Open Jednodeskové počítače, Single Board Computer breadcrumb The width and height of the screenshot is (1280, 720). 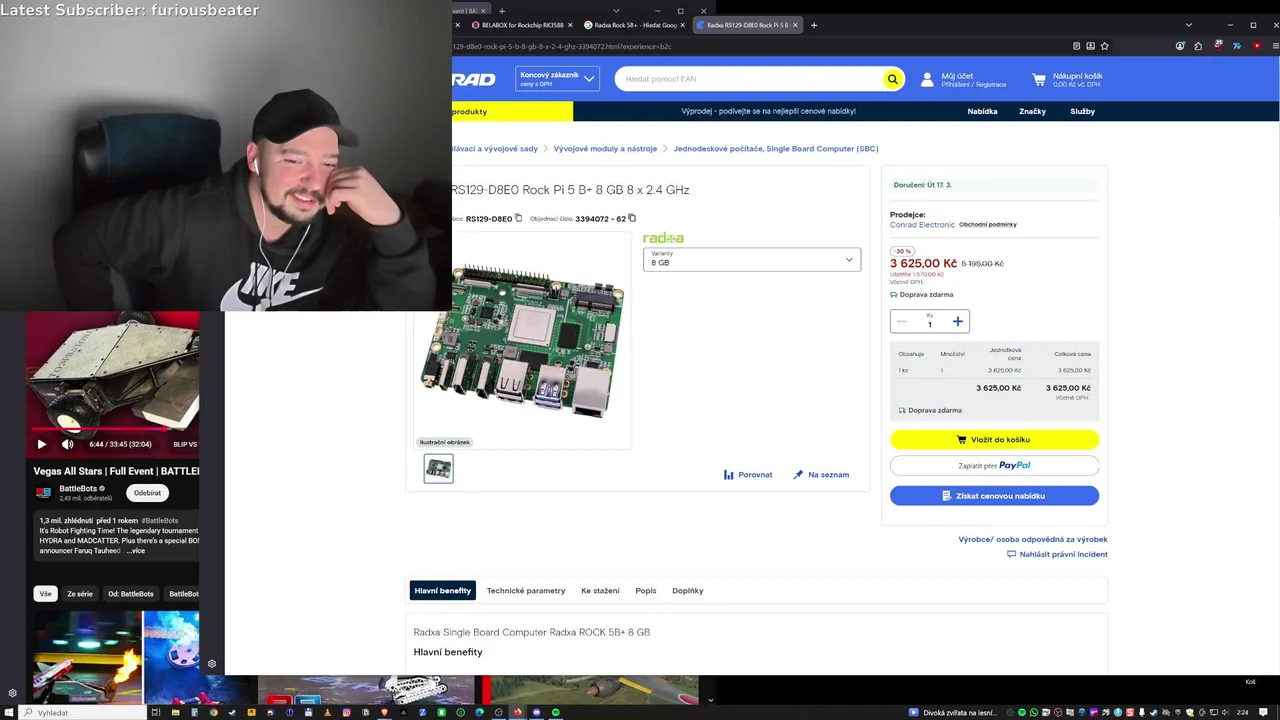tap(776, 149)
